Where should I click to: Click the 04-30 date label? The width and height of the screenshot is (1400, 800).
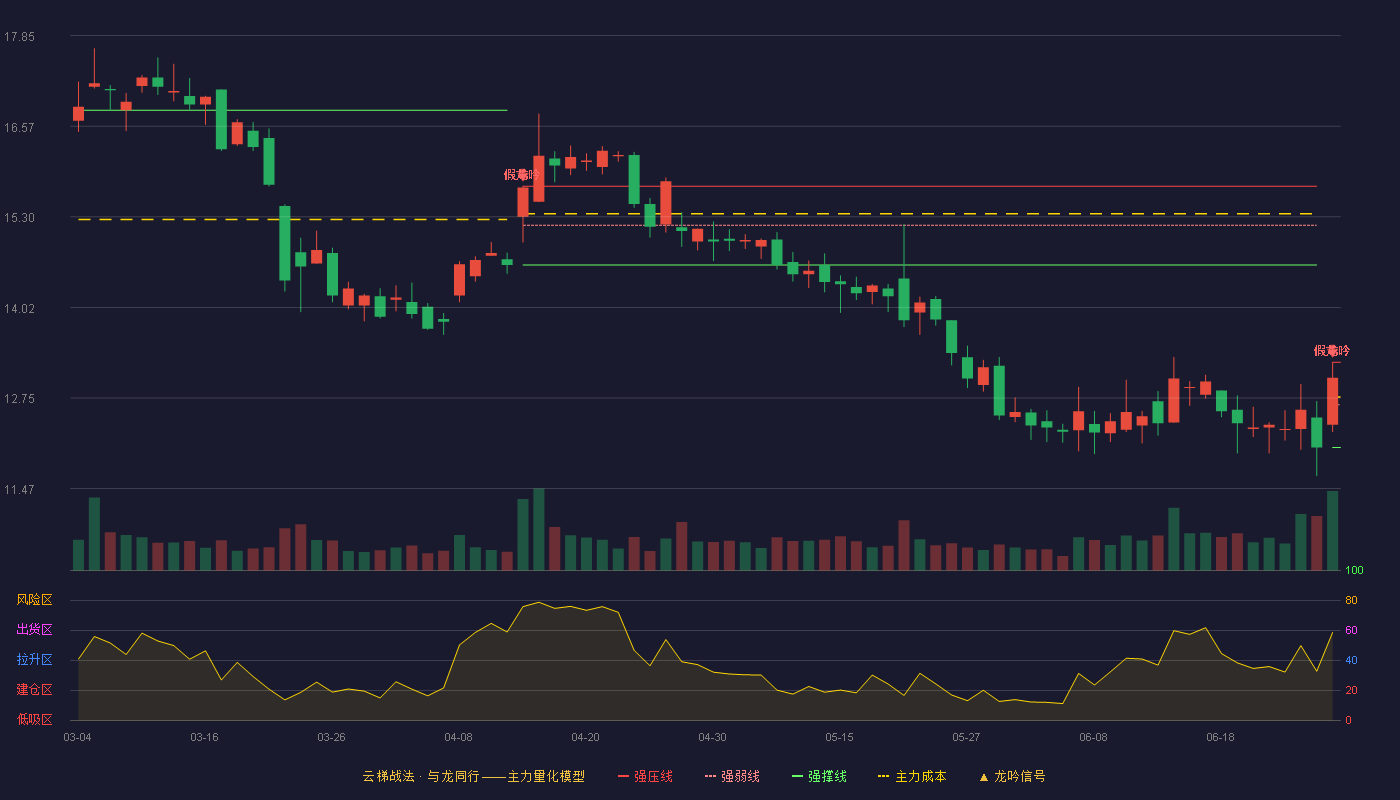[712, 737]
